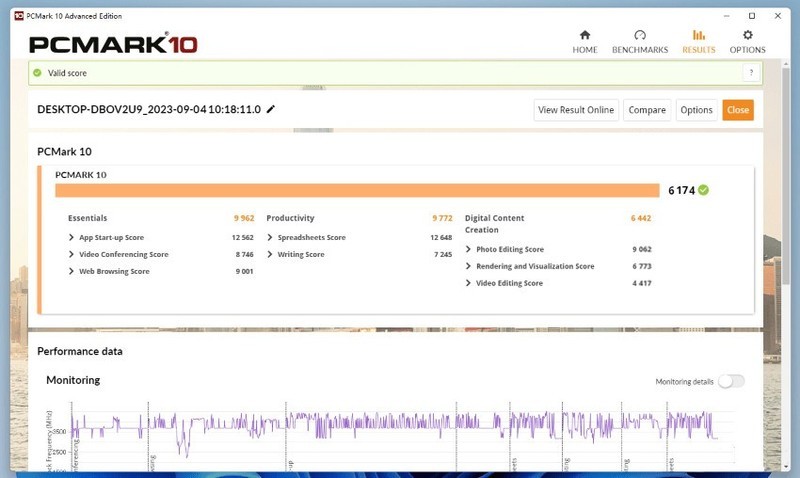Click the pencil icon to rename result
Screen dimensions: 800x478
pos(271,110)
